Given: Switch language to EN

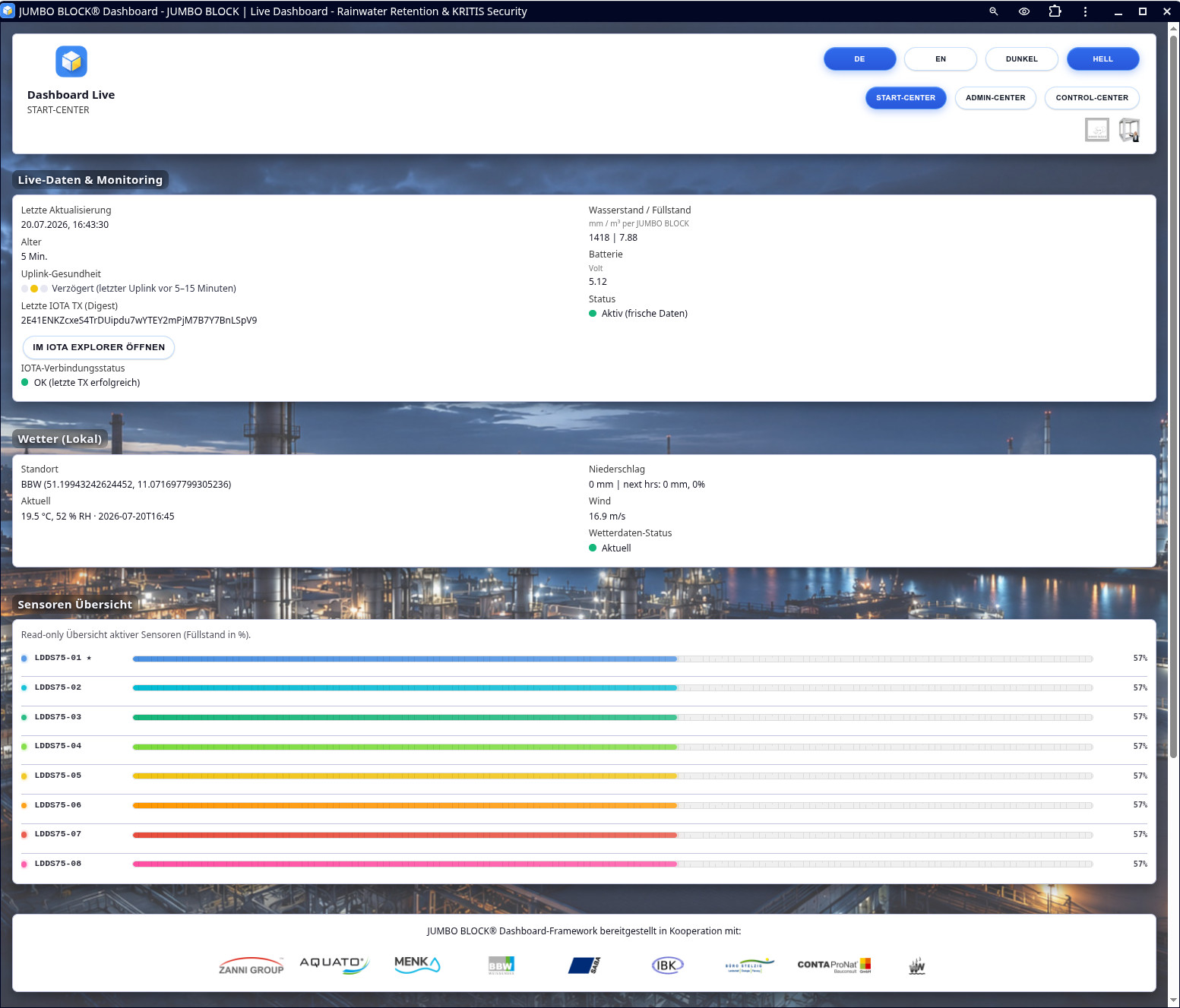Looking at the screenshot, I should coord(941,58).
